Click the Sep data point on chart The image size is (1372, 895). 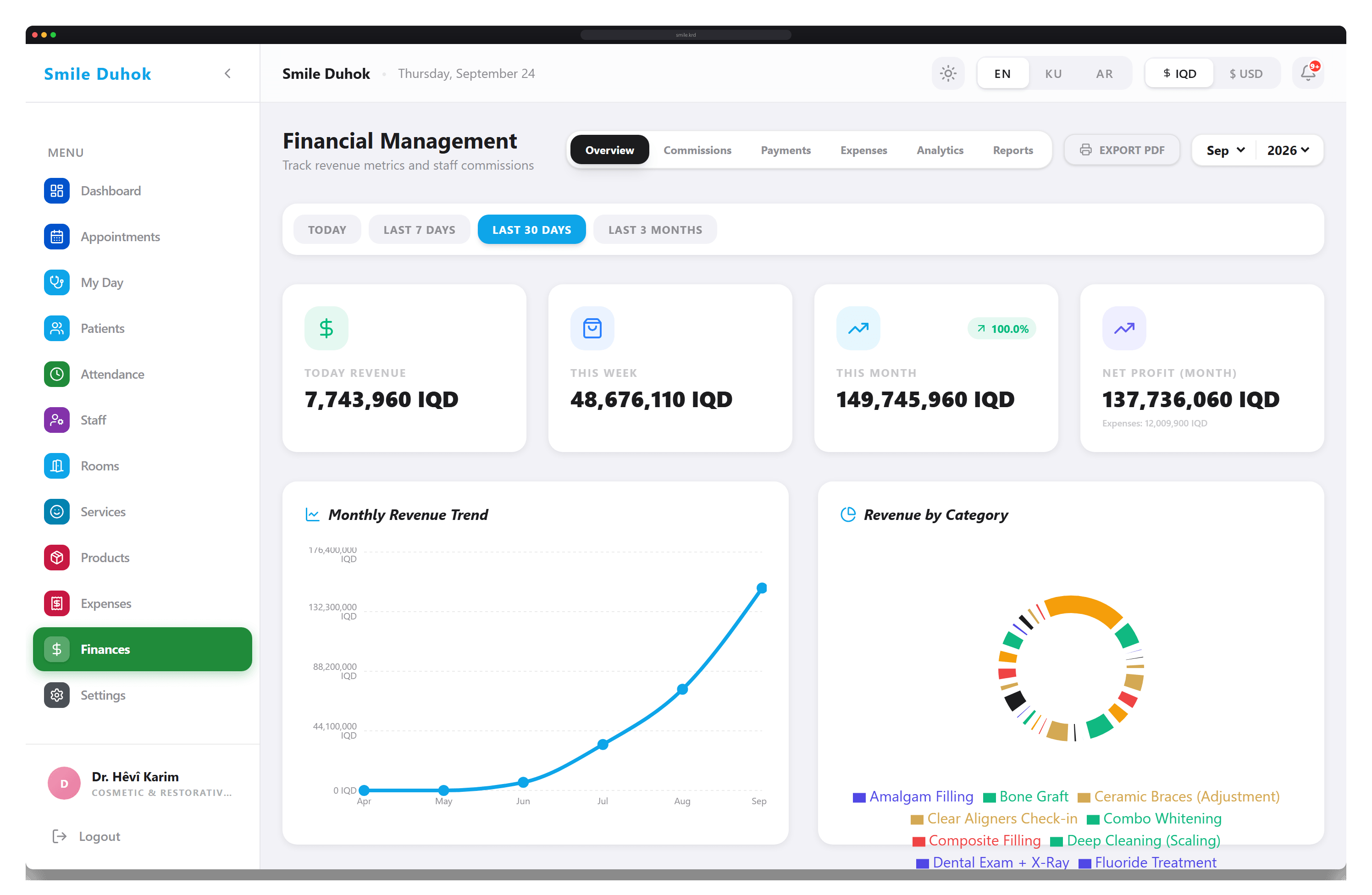click(762, 588)
